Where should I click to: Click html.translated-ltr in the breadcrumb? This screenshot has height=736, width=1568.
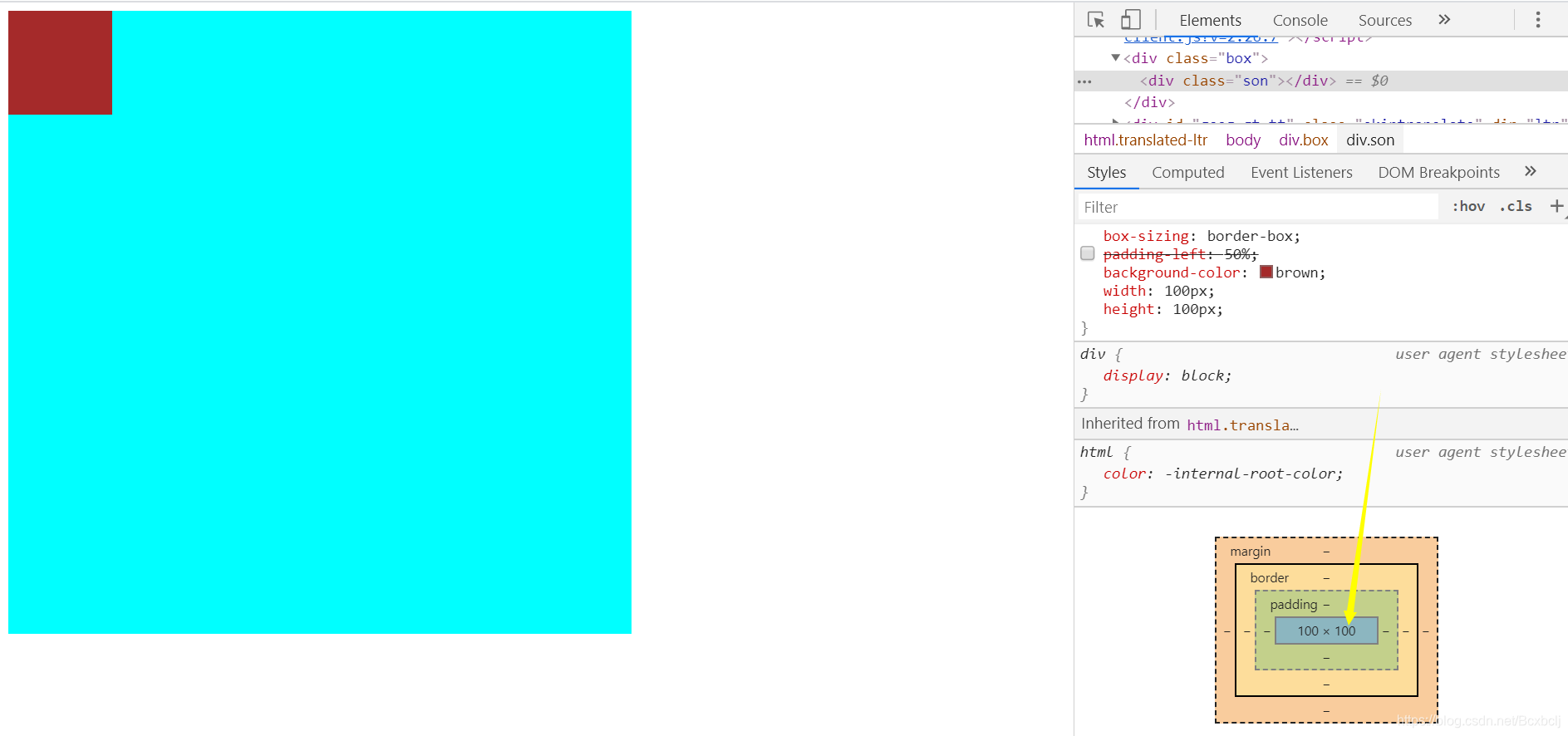click(1145, 140)
